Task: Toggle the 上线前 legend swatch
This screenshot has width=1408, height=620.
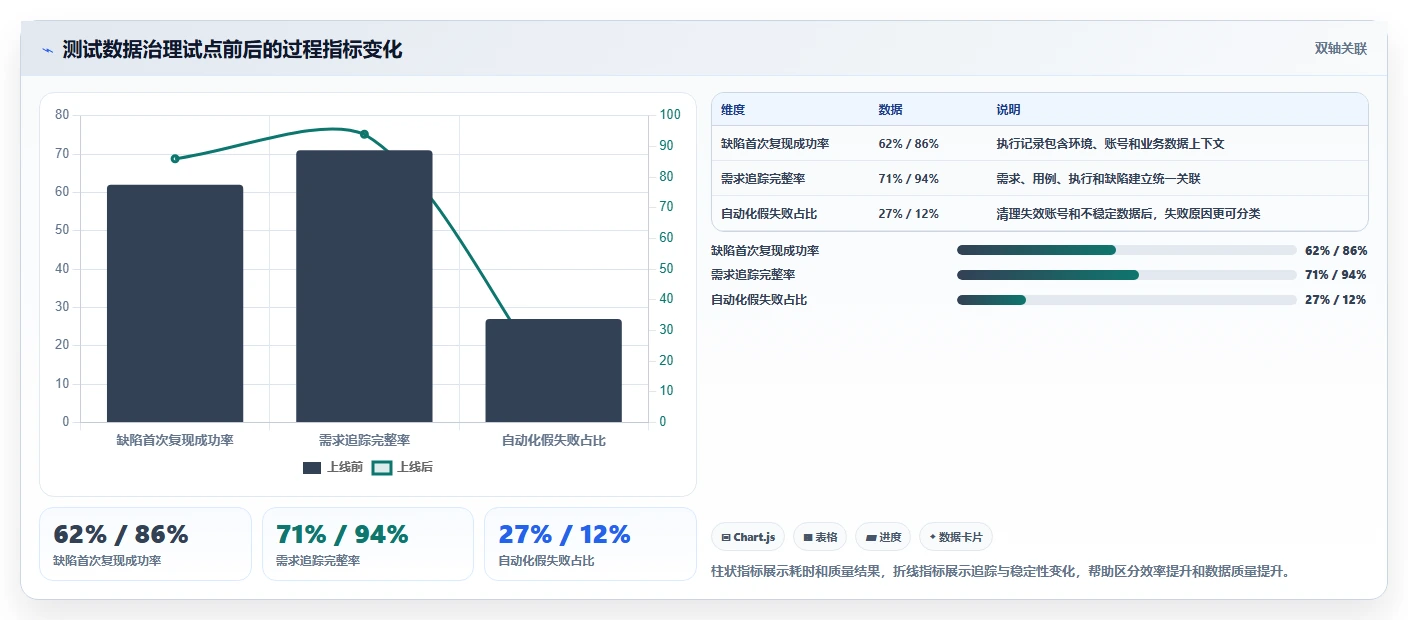Action: tap(312, 467)
